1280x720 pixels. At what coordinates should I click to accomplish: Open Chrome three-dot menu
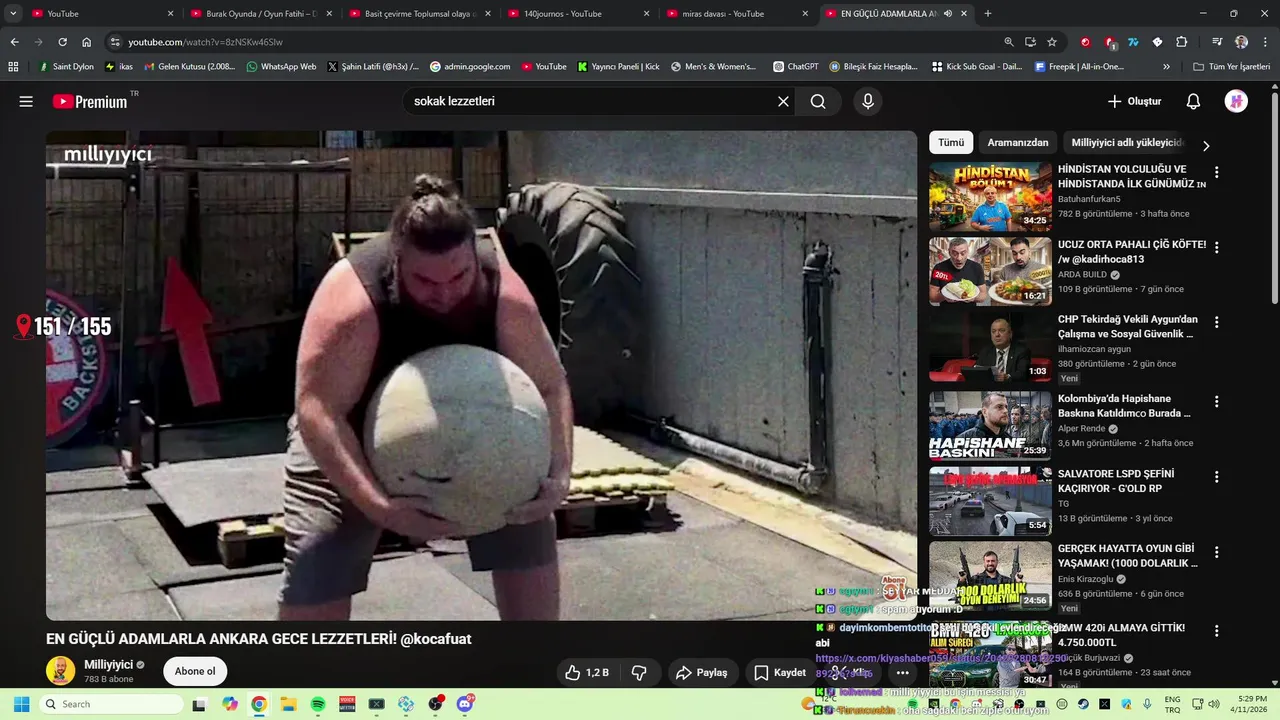pos(1265,42)
